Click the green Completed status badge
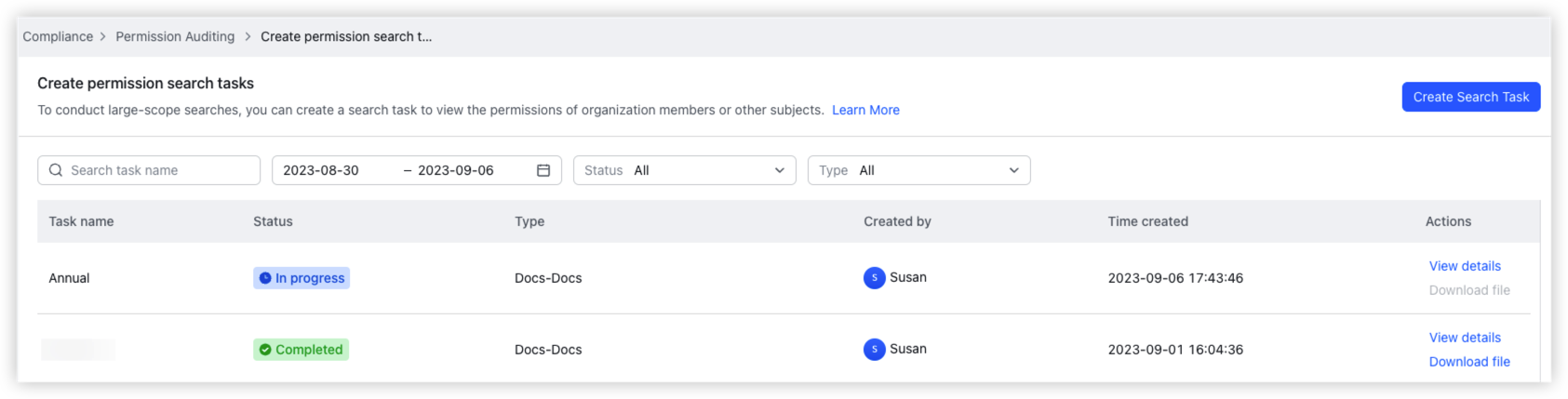This screenshot has height=399, width=1568. tap(301, 350)
